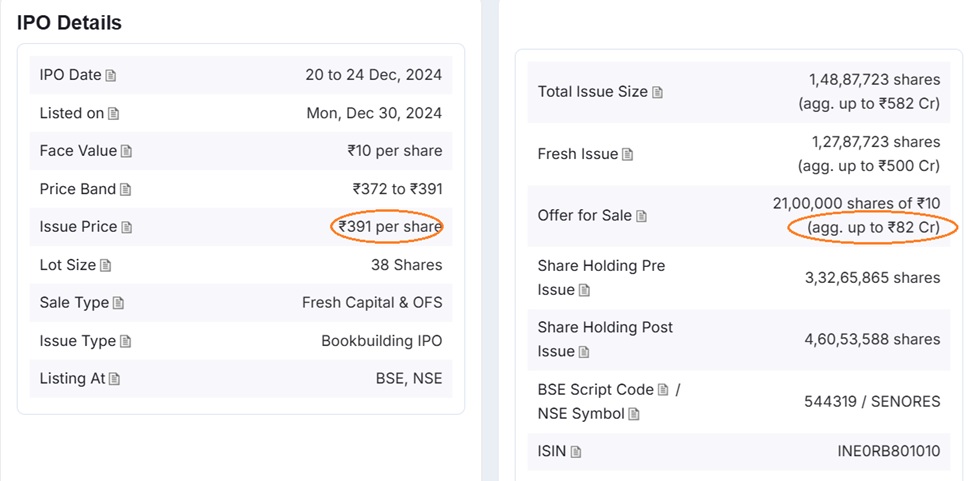Viewport: 968px width, 481px height.
Task: Click the 544319 / SENORES code value
Action: [x=872, y=401]
